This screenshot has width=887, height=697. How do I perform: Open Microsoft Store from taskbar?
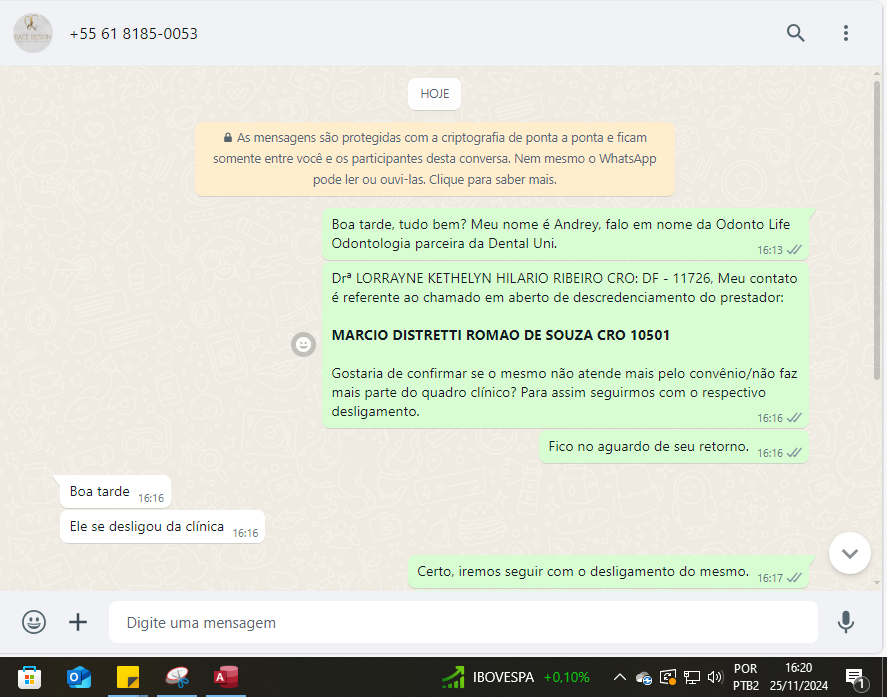pos(29,677)
